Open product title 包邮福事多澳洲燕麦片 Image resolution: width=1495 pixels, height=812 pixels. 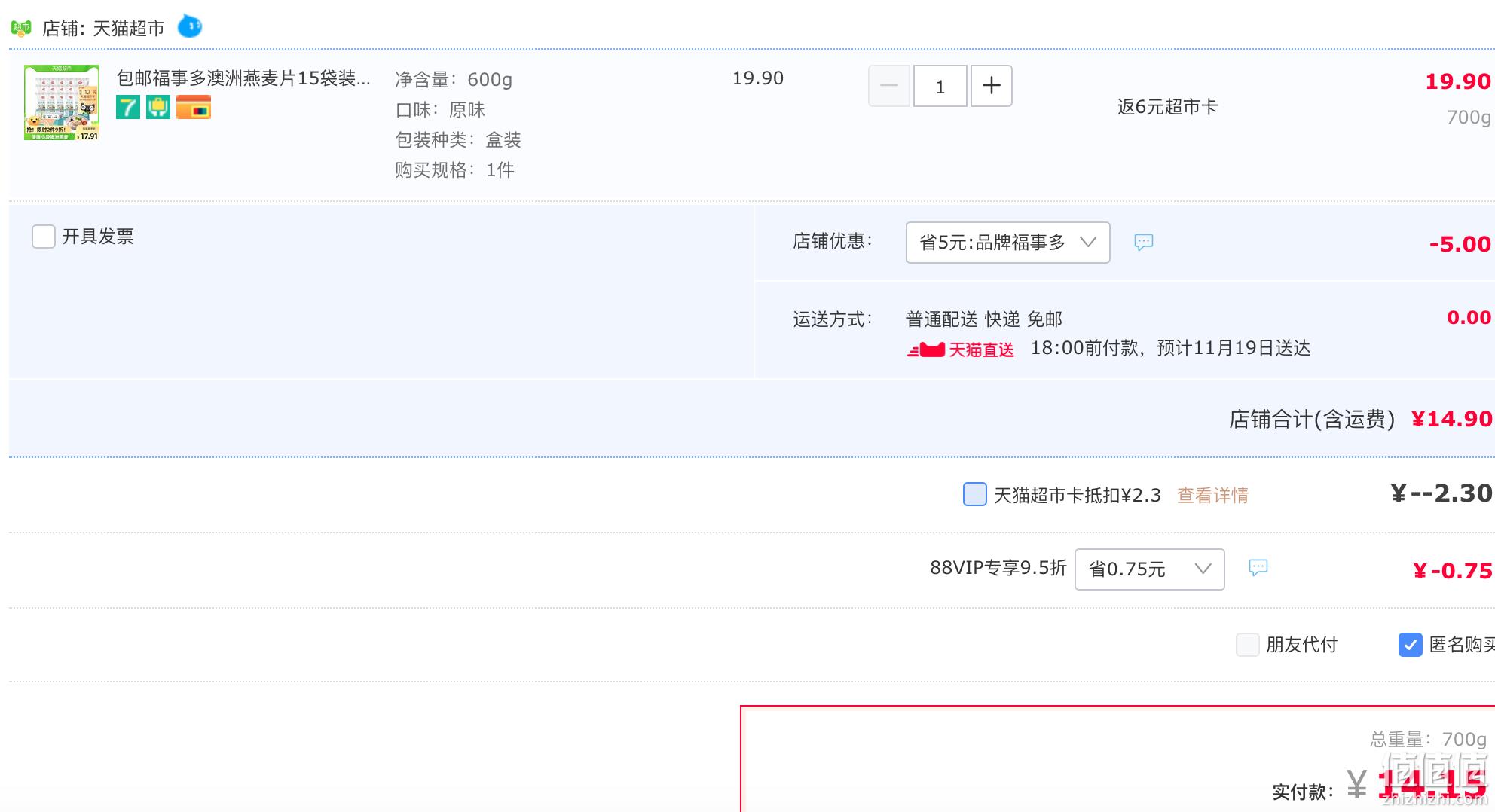243,78
